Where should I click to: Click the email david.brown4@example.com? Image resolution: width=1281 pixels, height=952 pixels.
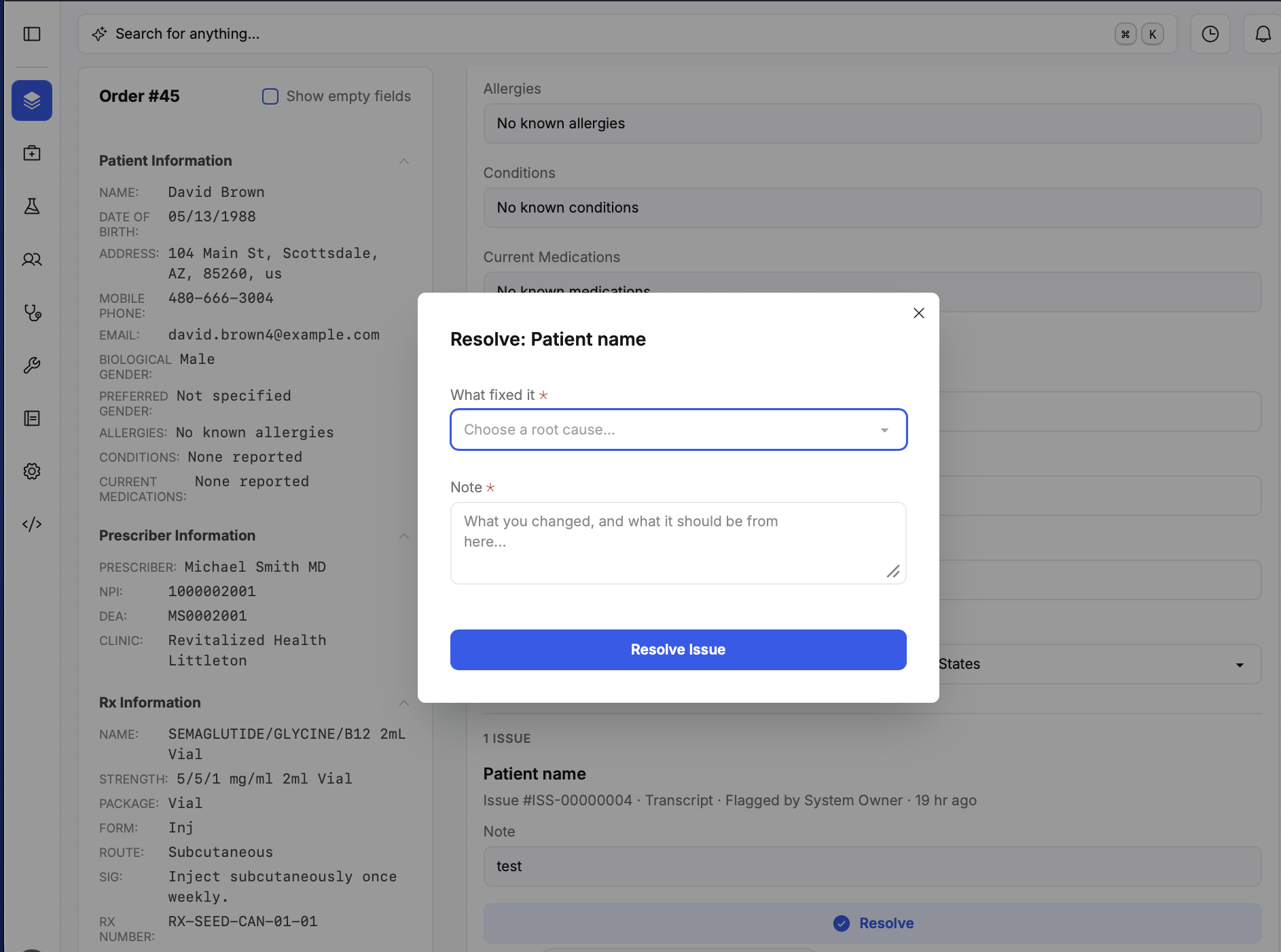click(x=274, y=335)
